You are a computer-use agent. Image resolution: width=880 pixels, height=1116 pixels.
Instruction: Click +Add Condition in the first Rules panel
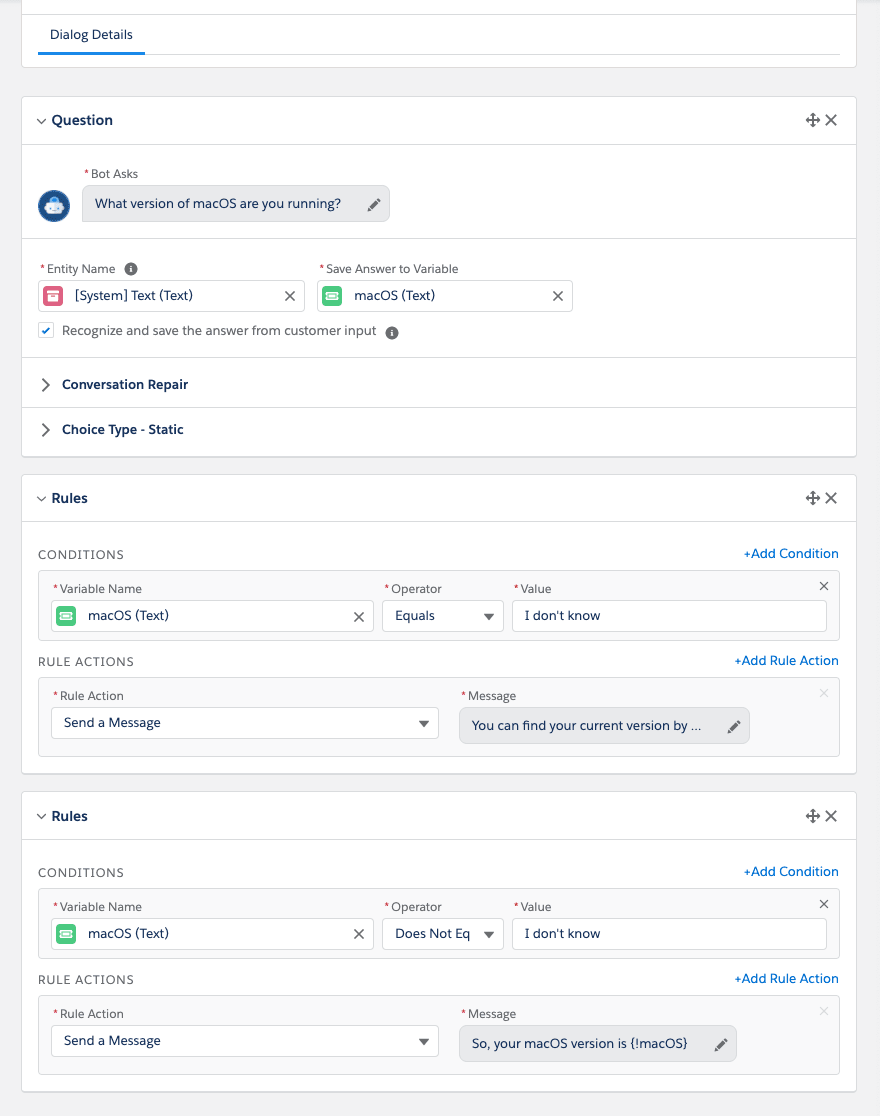(x=790, y=554)
